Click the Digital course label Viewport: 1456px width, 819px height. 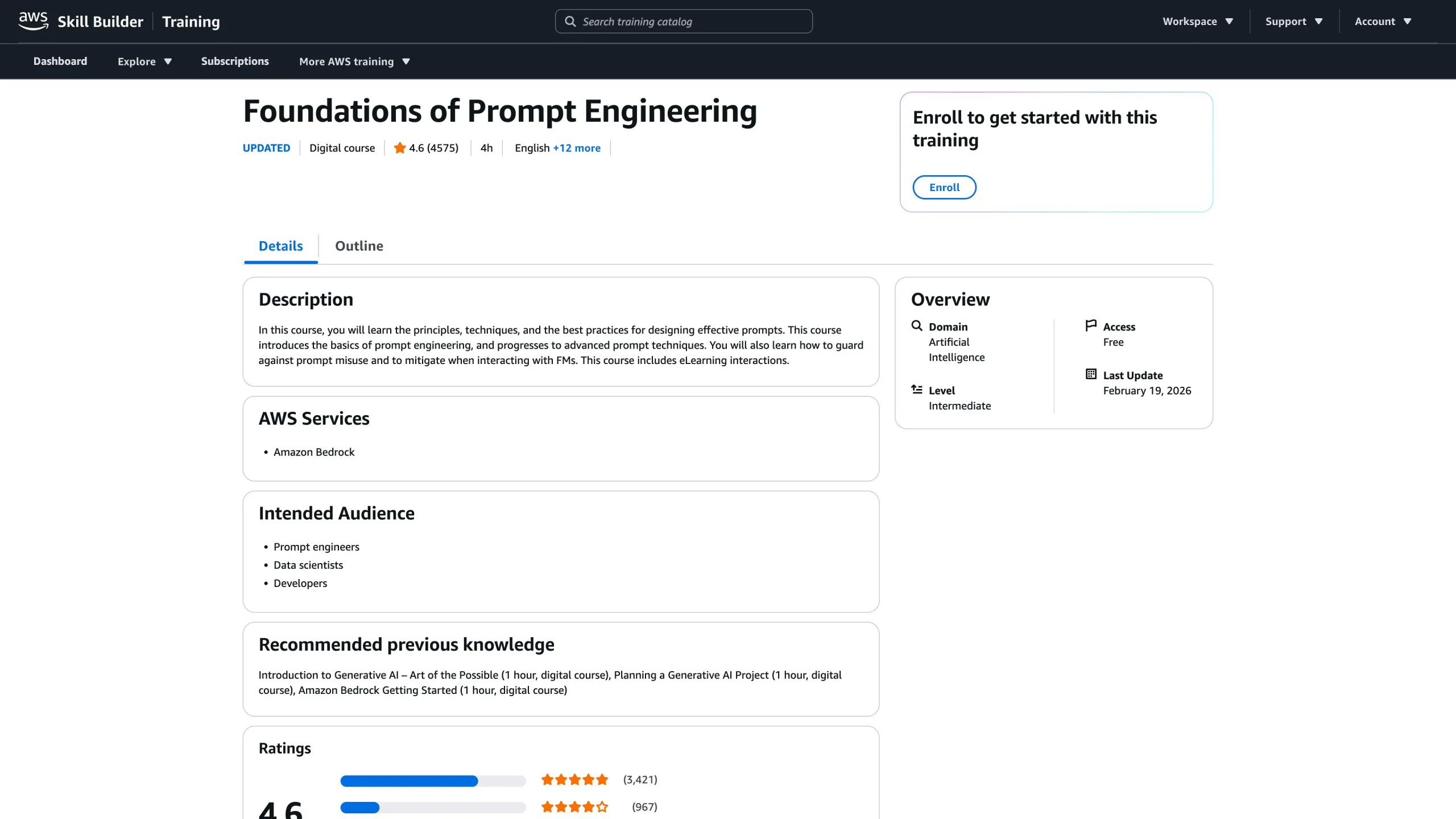(342, 148)
